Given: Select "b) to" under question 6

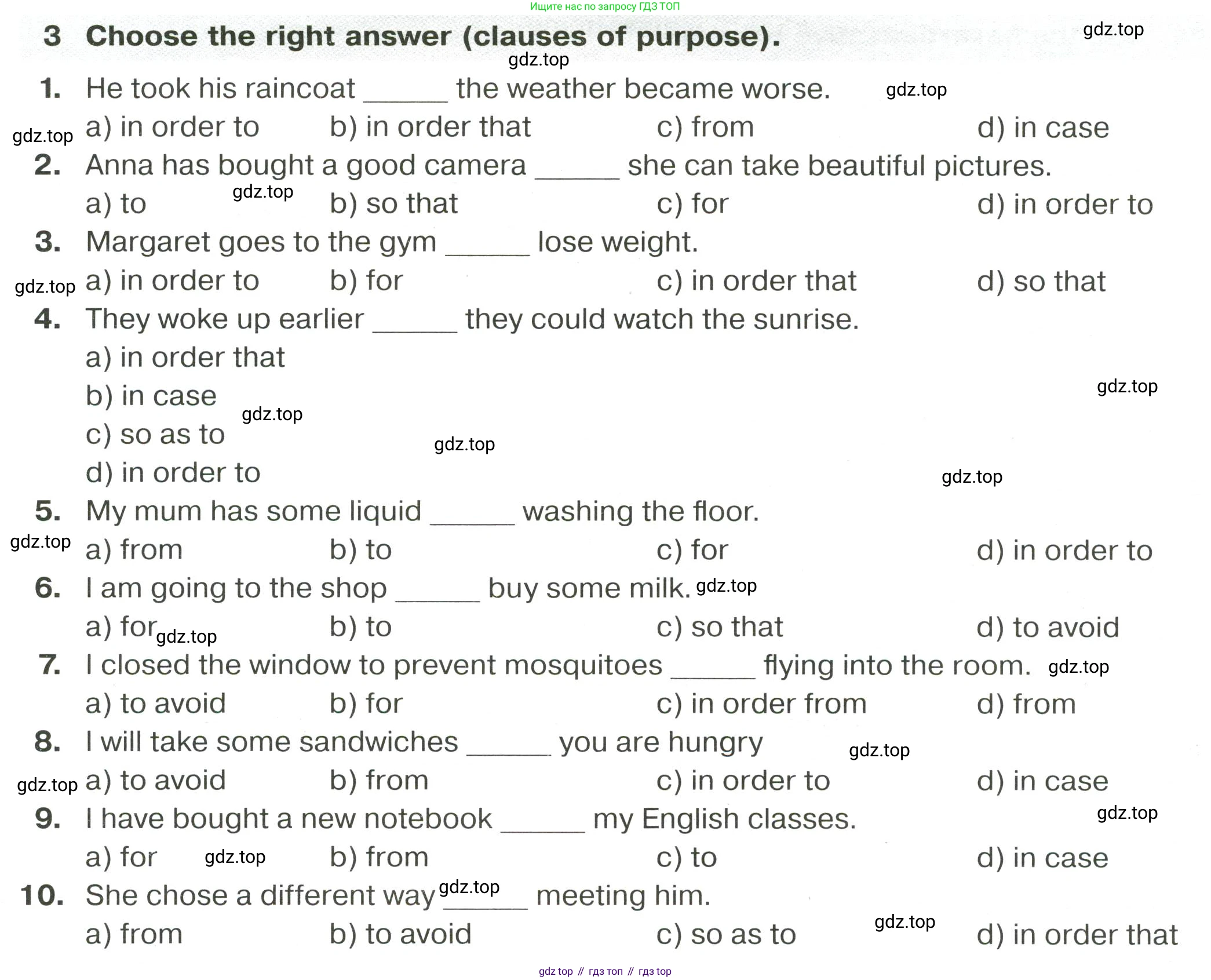Looking at the screenshot, I should click(360, 627).
